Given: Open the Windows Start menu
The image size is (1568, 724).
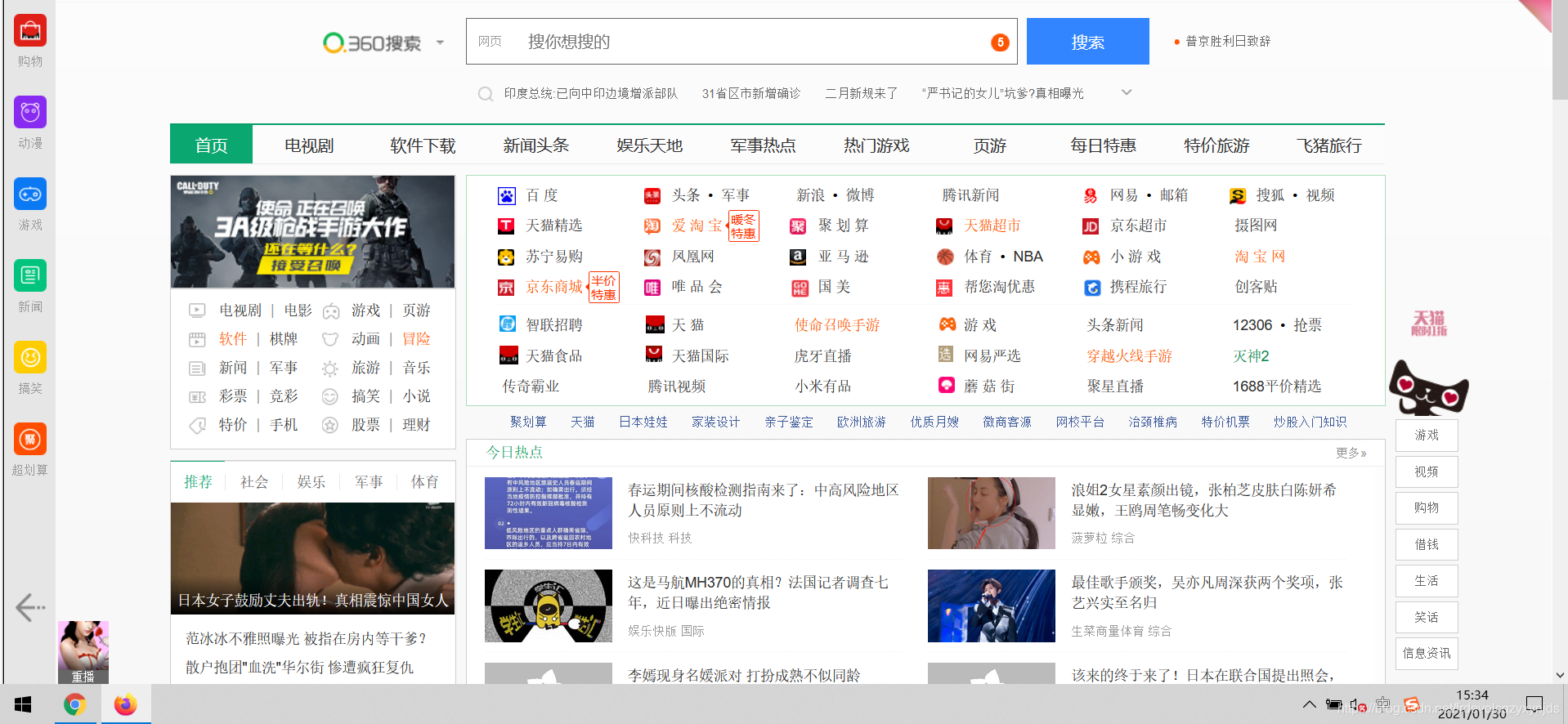Looking at the screenshot, I should click(x=23, y=704).
